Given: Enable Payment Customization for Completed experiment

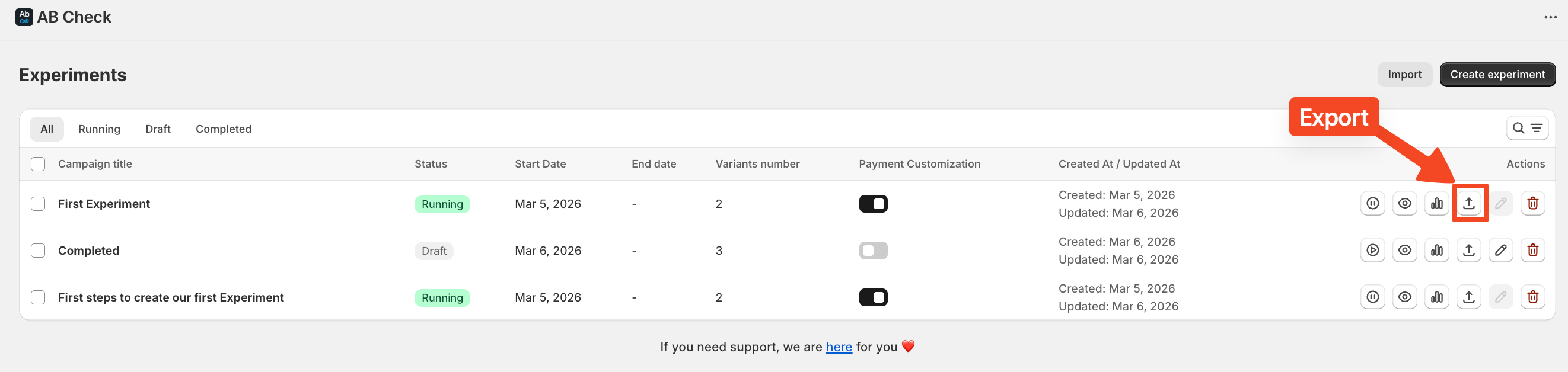Looking at the screenshot, I should click(873, 251).
